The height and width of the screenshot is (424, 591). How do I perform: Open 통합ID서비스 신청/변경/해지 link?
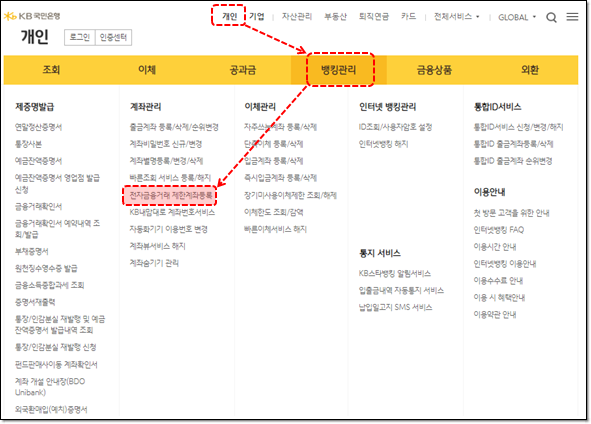coord(519,127)
